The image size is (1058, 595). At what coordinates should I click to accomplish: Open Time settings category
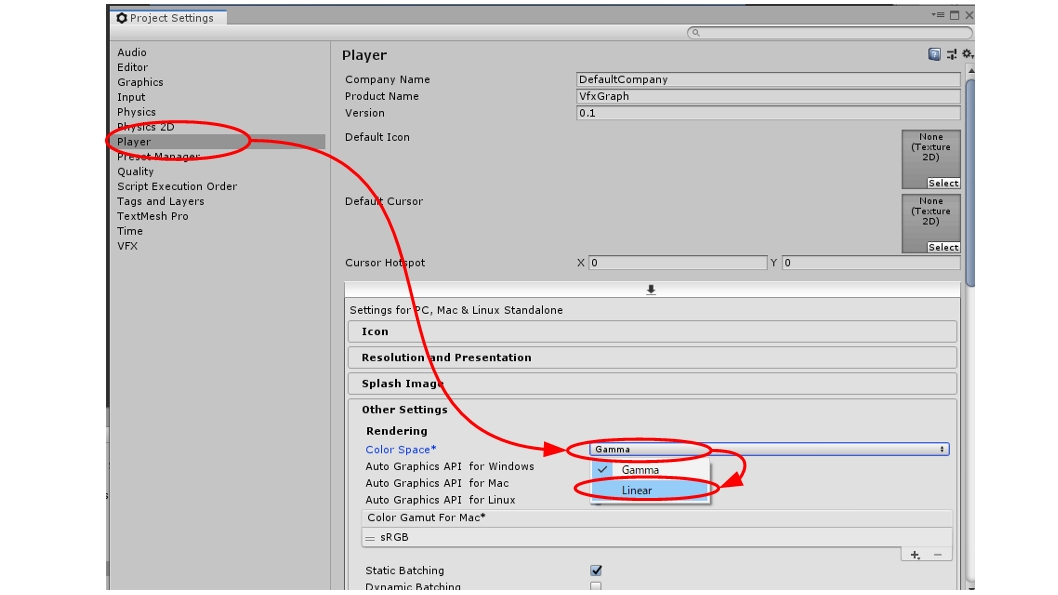[130, 231]
